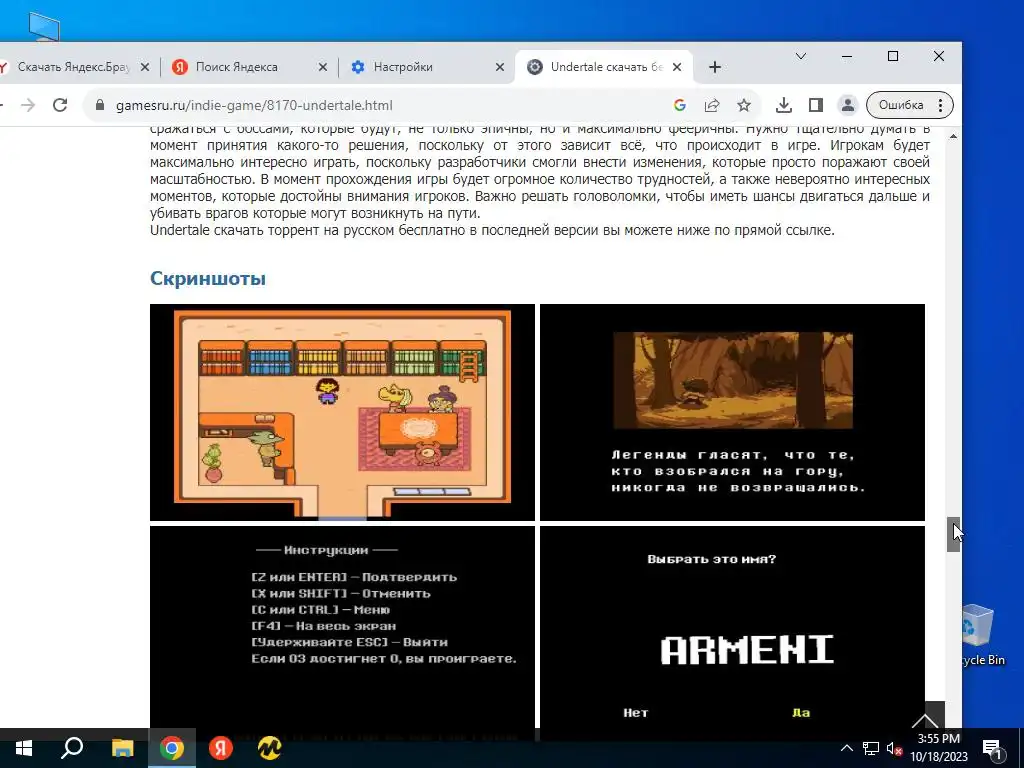Open Windows taskbar search
The image size is (1024, 768).
[72, 748]
